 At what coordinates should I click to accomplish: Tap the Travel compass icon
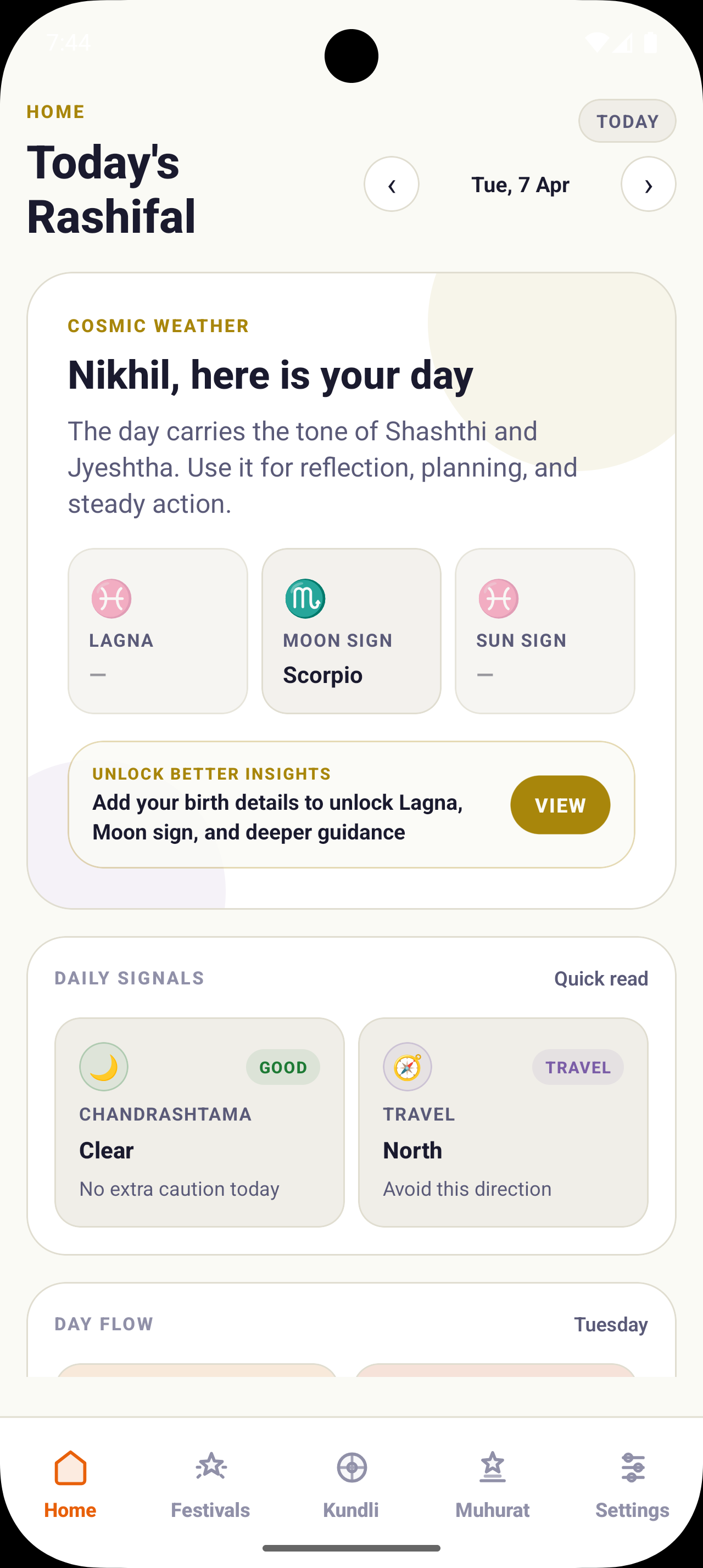coord(407,1067)
